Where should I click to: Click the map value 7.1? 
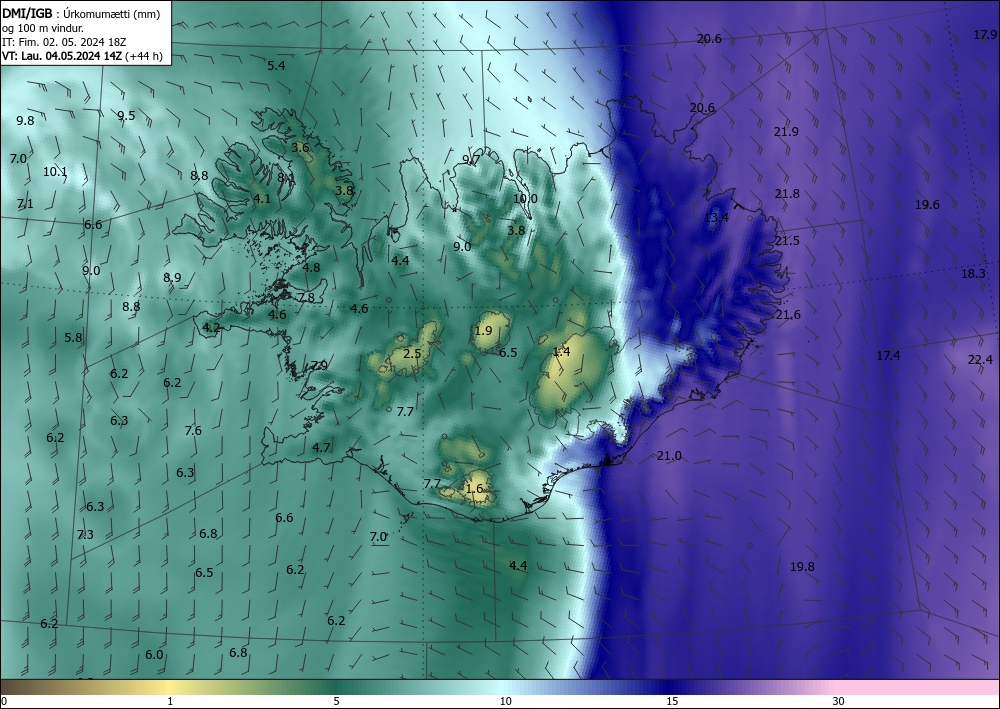pyautogui.click(x=25, y=204)
